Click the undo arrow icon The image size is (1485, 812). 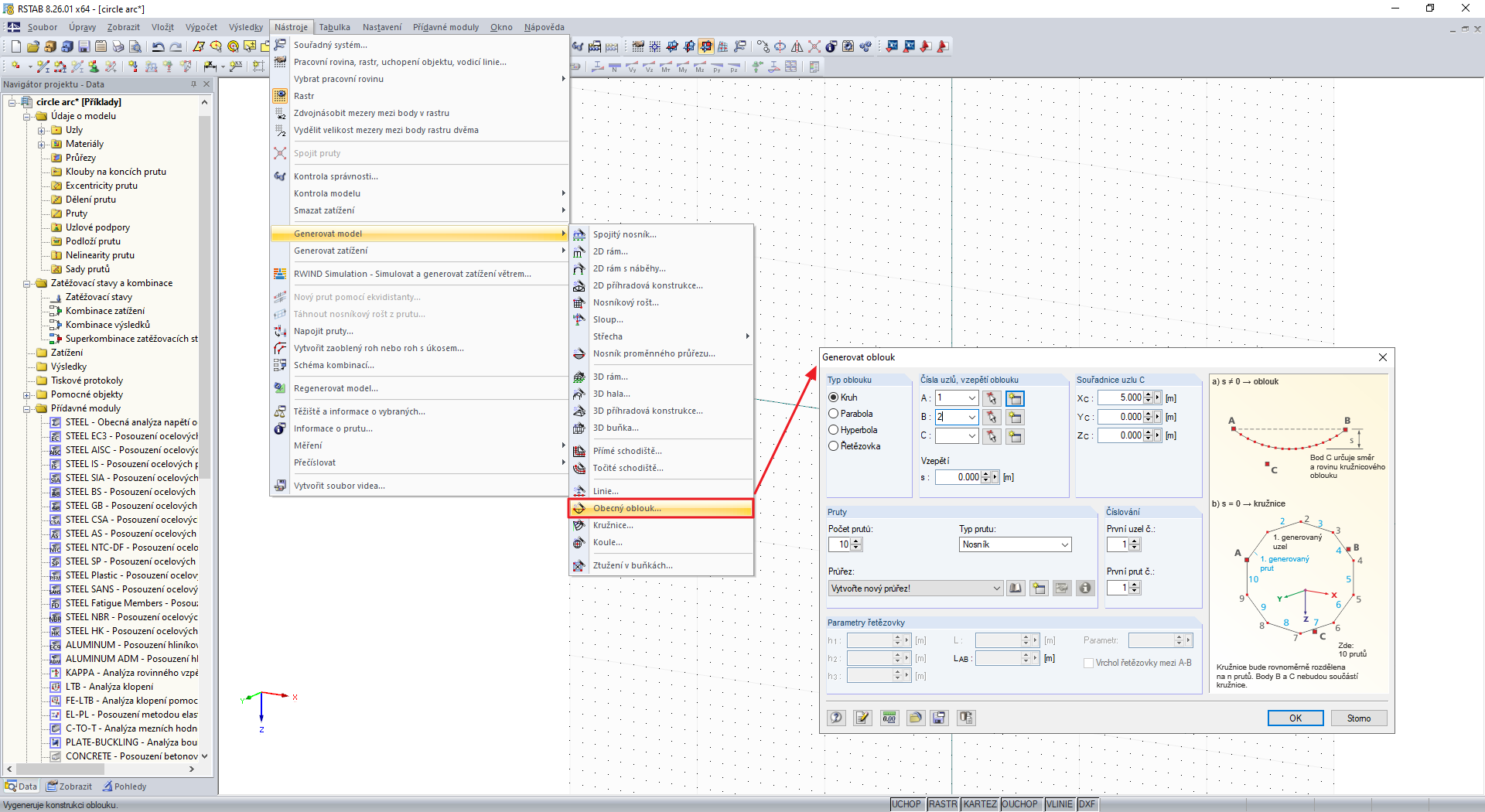(x=159, y=46)
